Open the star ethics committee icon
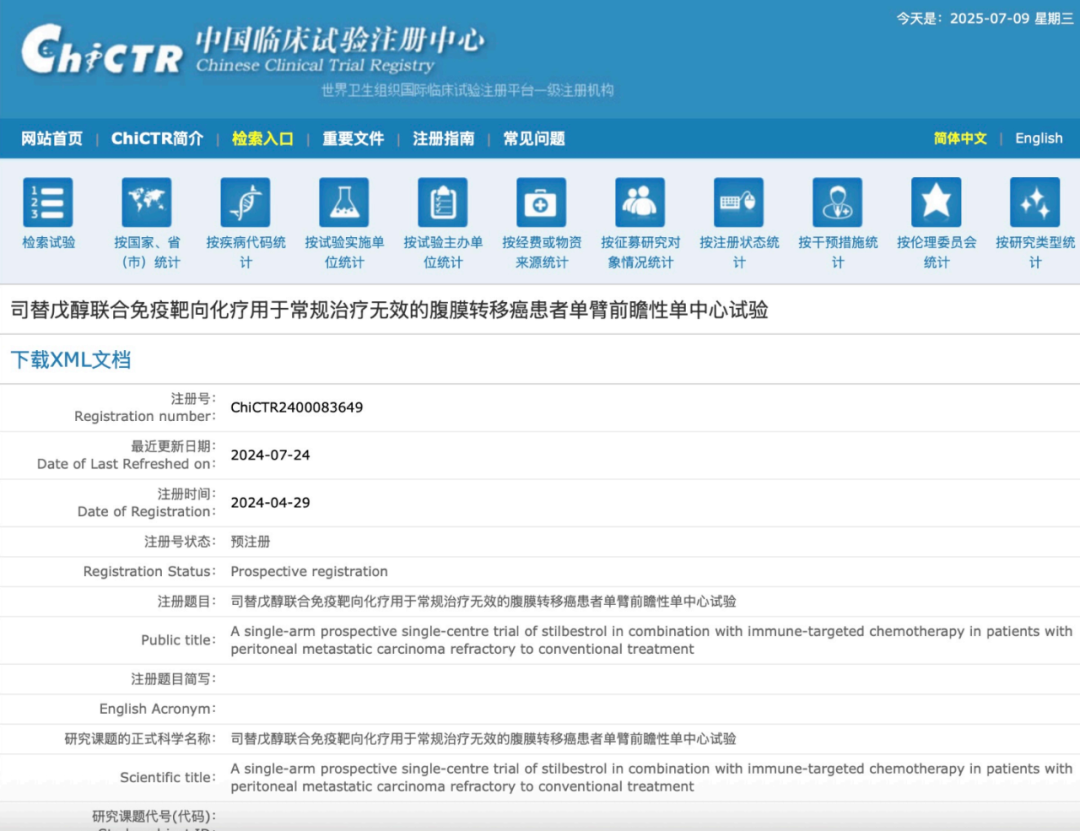 tap(936, 202)
